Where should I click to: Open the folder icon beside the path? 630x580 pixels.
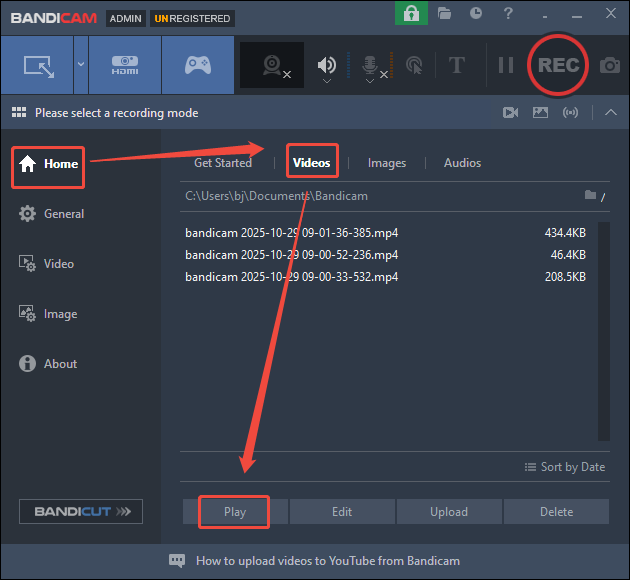(x=590, y=195)
